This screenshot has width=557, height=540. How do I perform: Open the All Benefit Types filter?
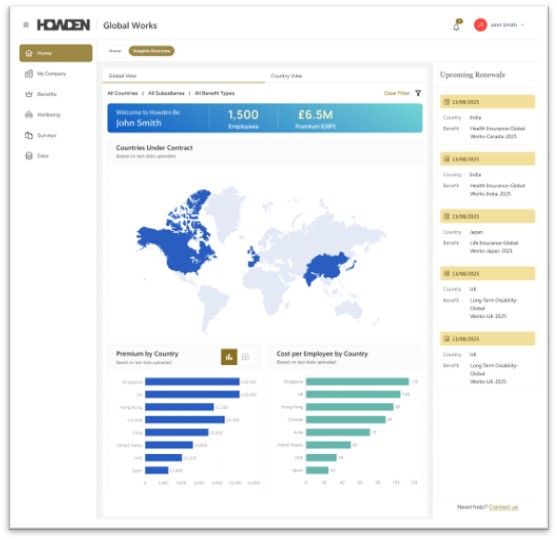(215, 93)
